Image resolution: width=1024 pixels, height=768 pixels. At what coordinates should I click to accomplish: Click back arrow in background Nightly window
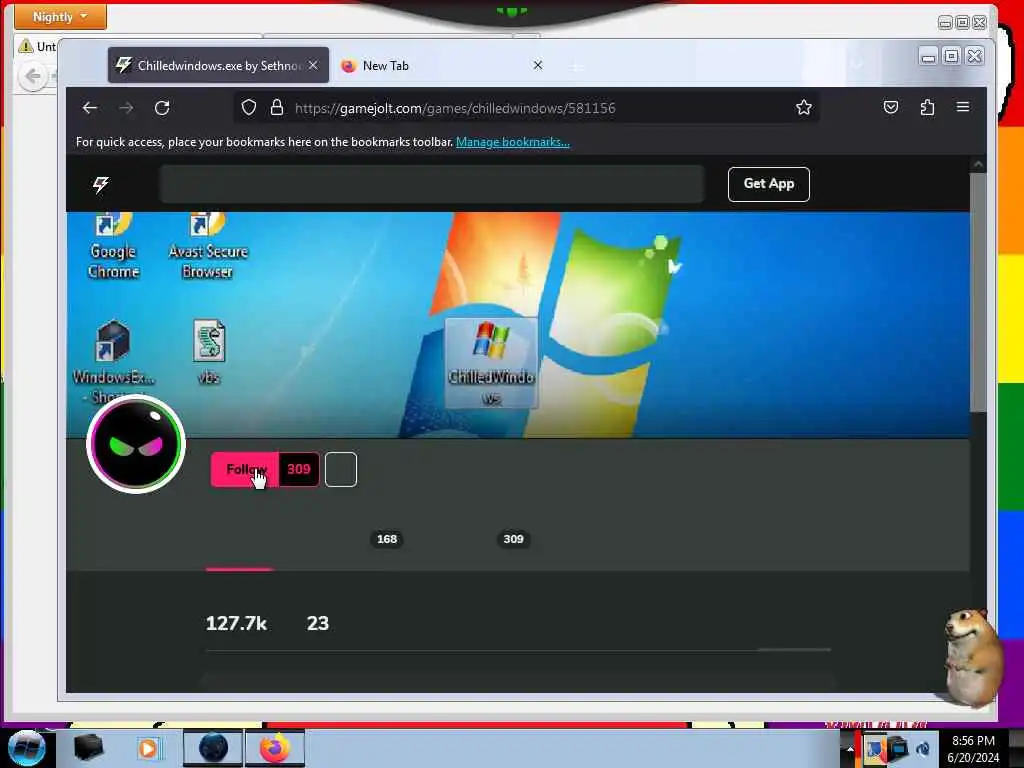coord(33,76)
